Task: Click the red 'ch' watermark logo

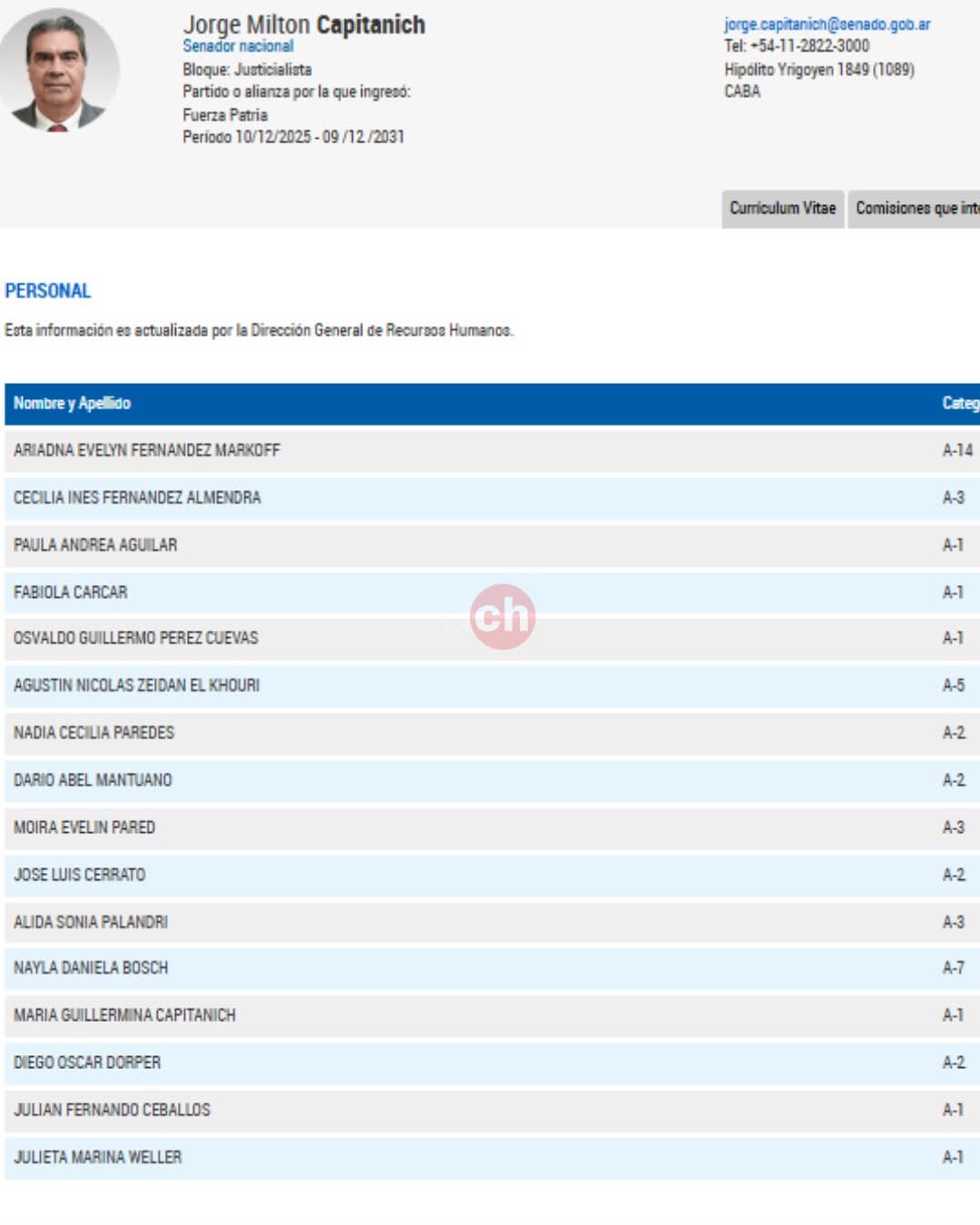Action: coord(502,616)
